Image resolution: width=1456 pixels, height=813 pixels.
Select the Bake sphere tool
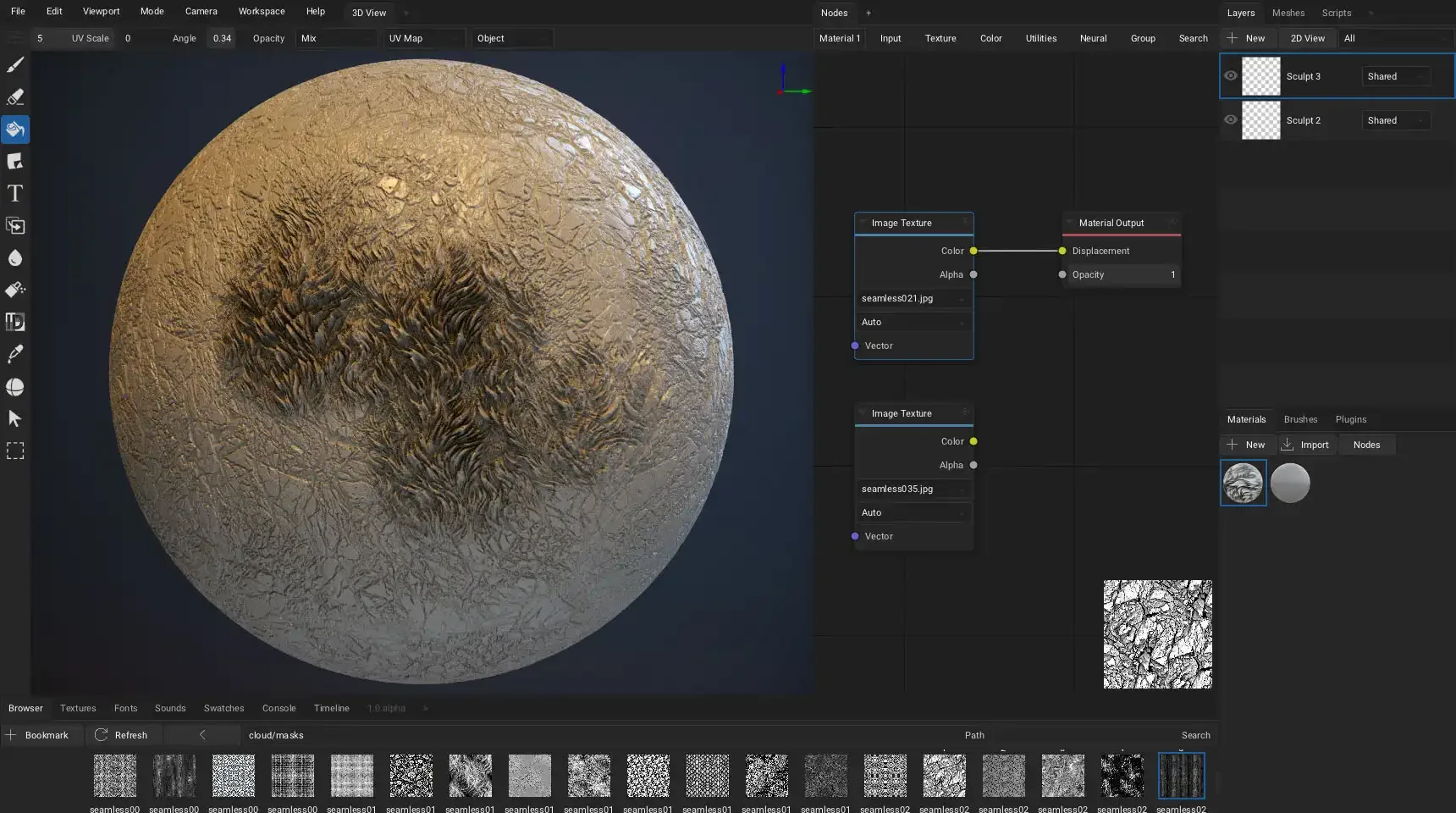(x=15, y=387)
